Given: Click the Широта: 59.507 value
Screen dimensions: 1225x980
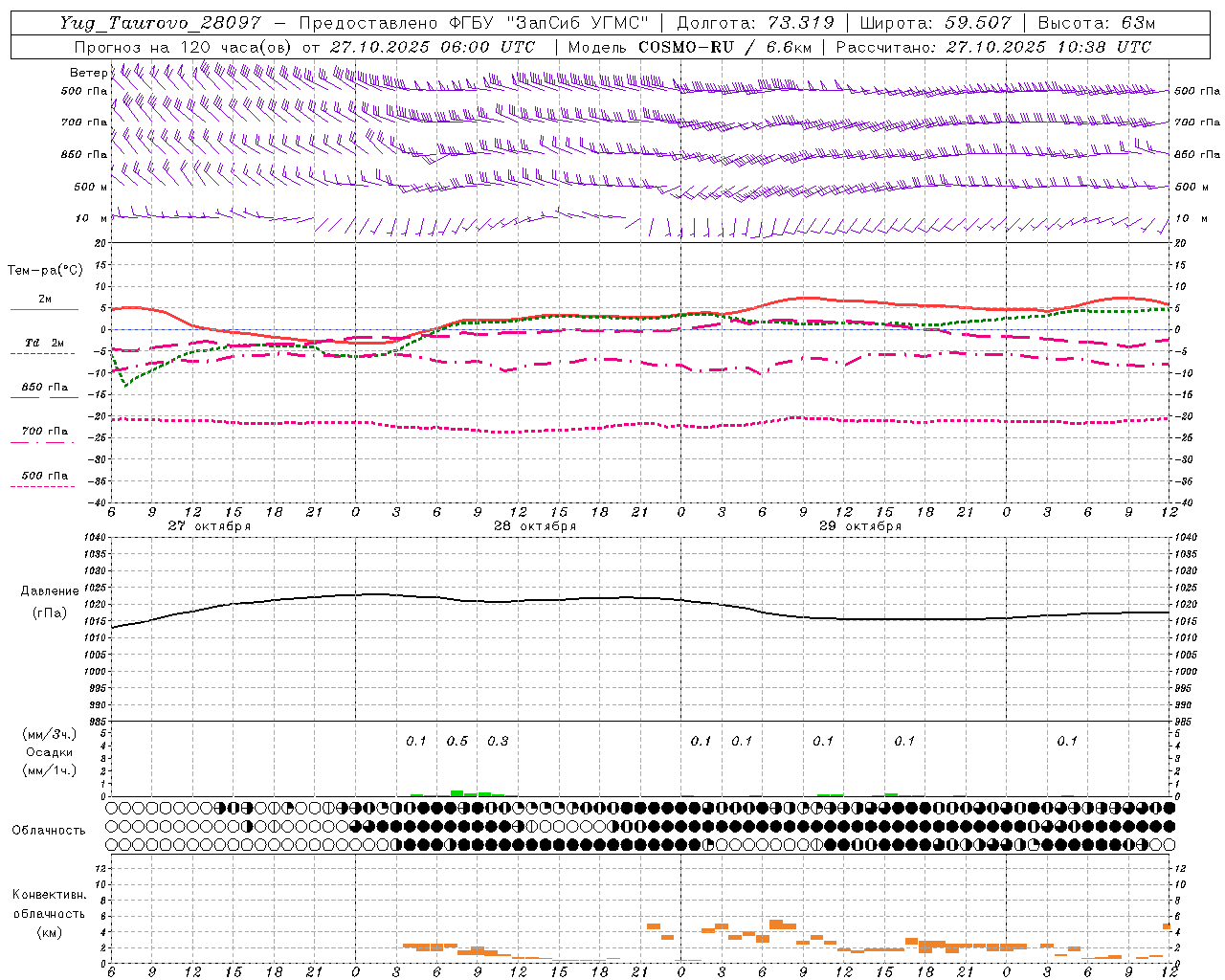Looking at the screenshot, I should (x=935, y=23).
